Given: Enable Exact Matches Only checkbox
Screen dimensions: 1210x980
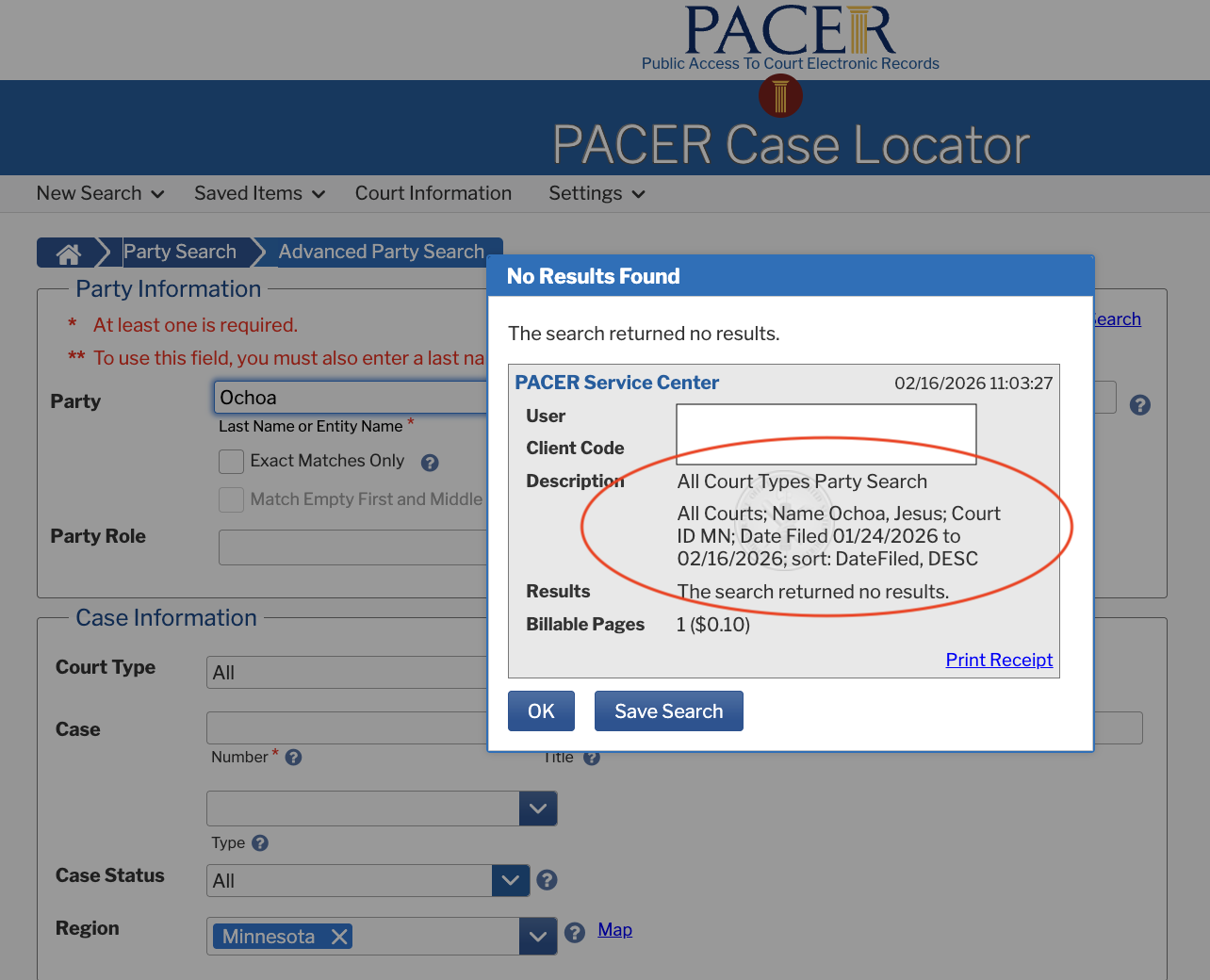Looking at the screenshot, I should (231, 462).
